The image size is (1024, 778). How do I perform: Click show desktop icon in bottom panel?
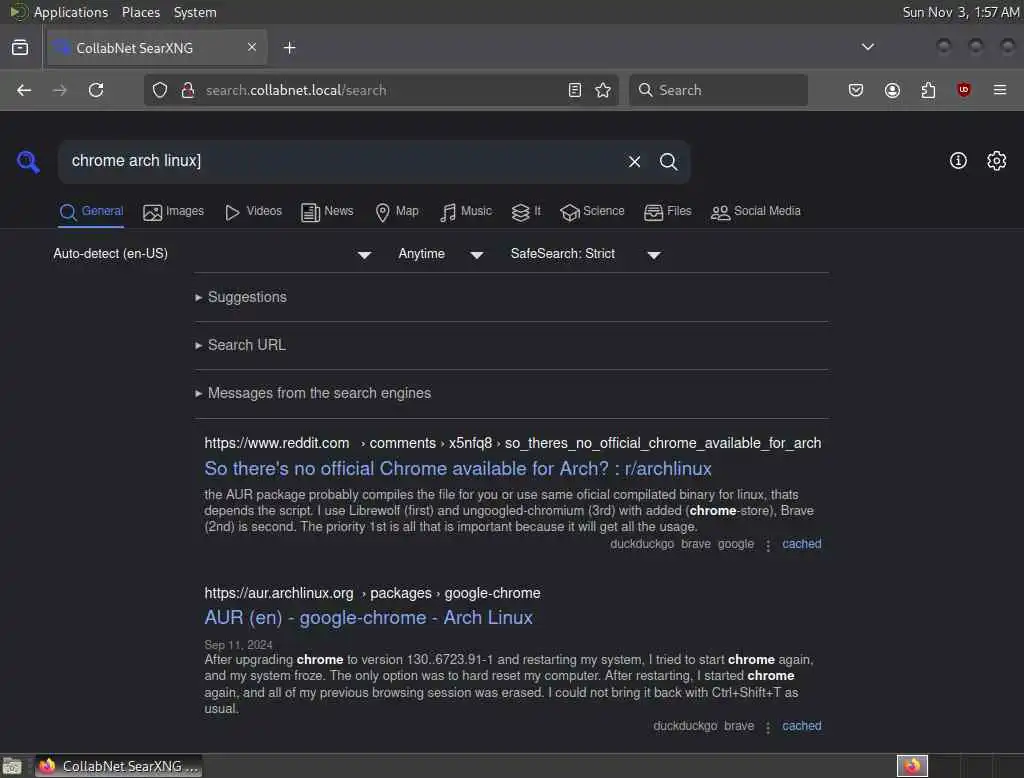(x=12, y=766)
